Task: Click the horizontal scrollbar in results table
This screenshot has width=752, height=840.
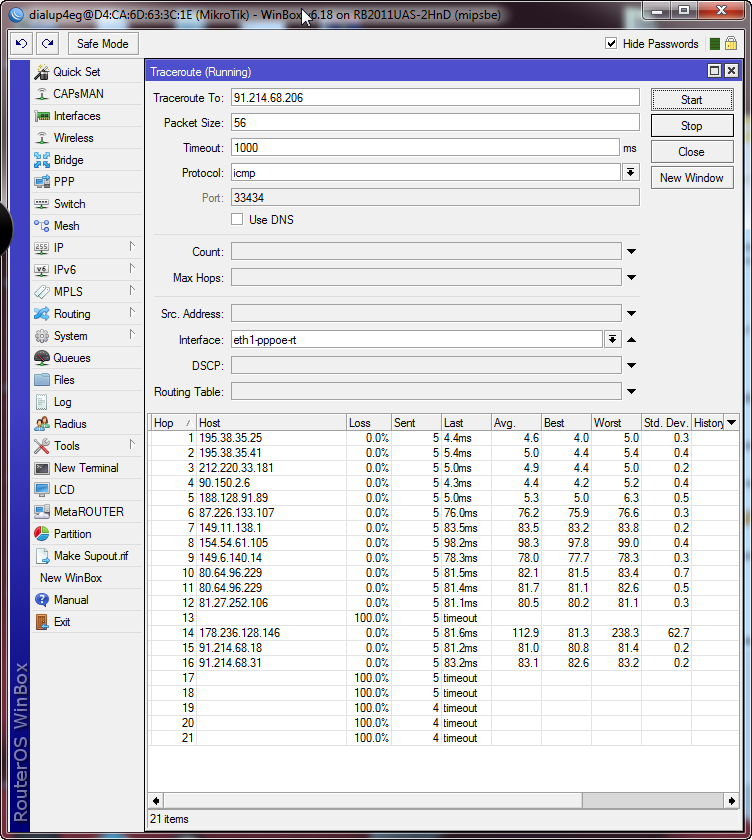Action: coord(370,801)
